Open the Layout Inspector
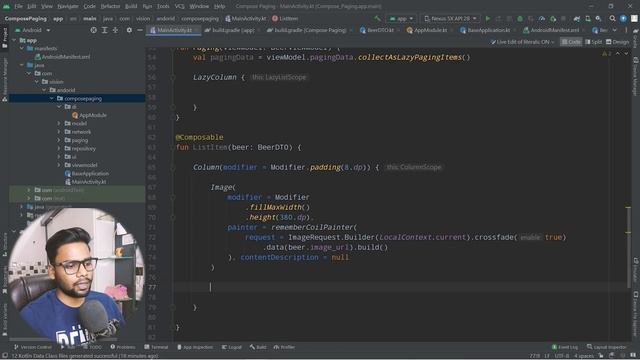Image resolution: width=640 pixels, height=360 pixels. [607, 347]
